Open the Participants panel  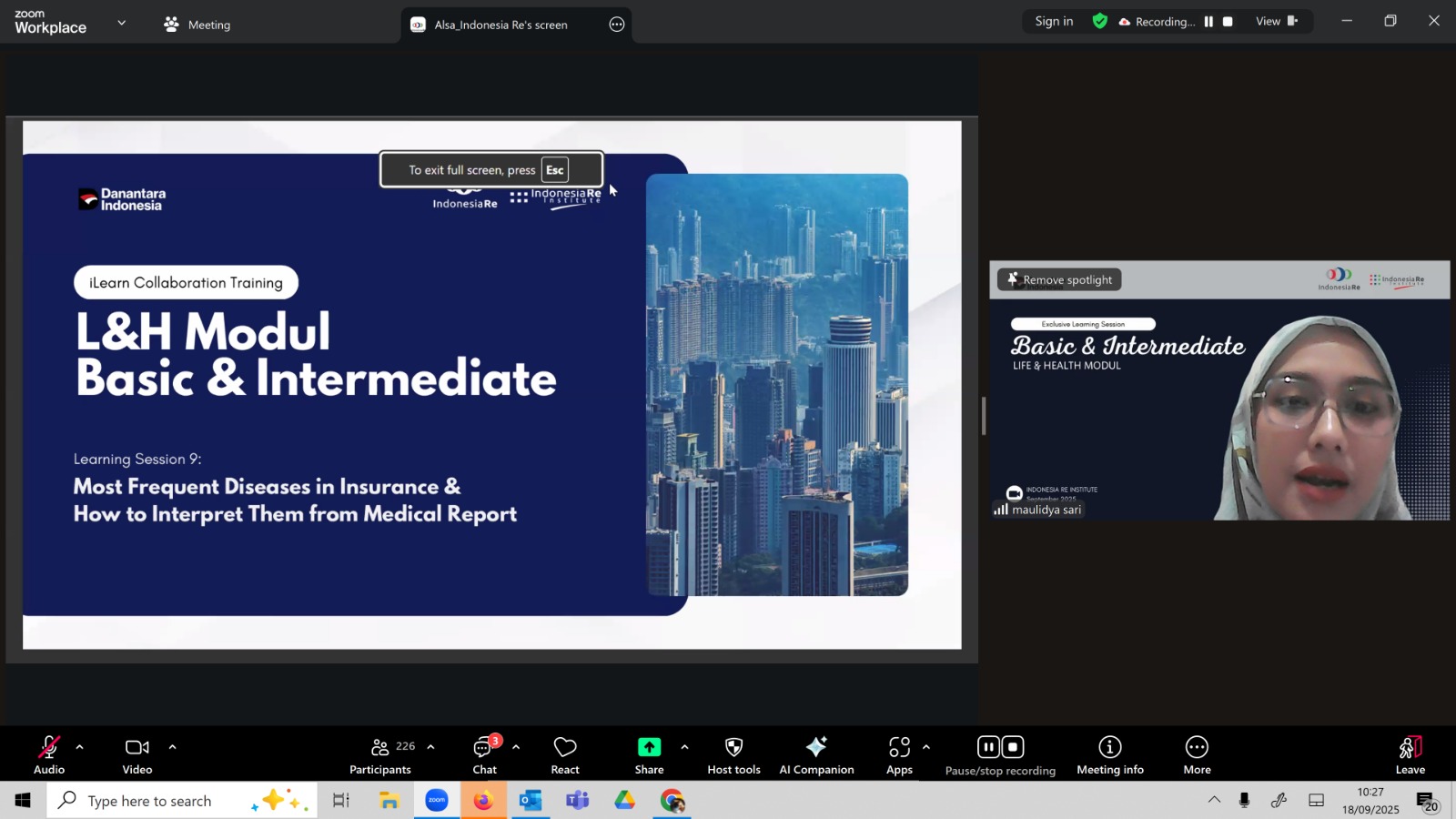point(380,754)
